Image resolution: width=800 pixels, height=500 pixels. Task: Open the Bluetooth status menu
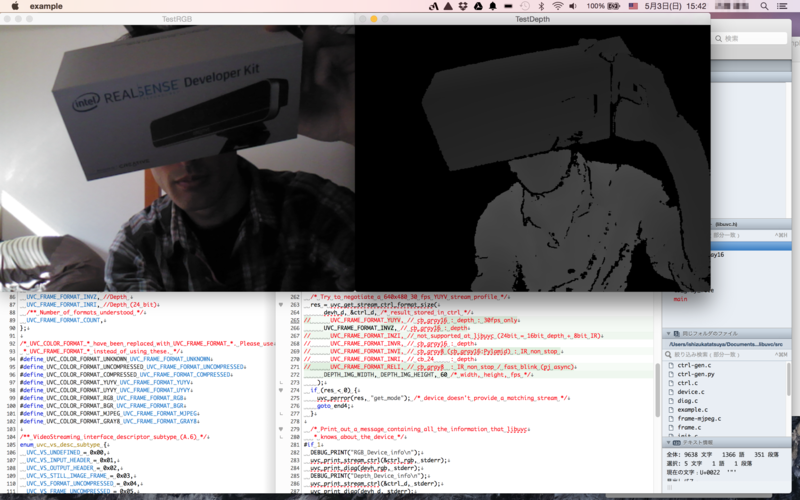tap(541, 6)
